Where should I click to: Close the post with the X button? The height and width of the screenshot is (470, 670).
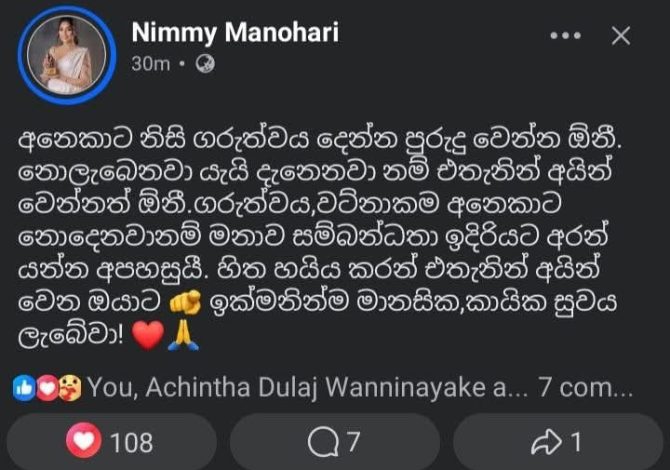pyautogui.click(x=620, y=36)
